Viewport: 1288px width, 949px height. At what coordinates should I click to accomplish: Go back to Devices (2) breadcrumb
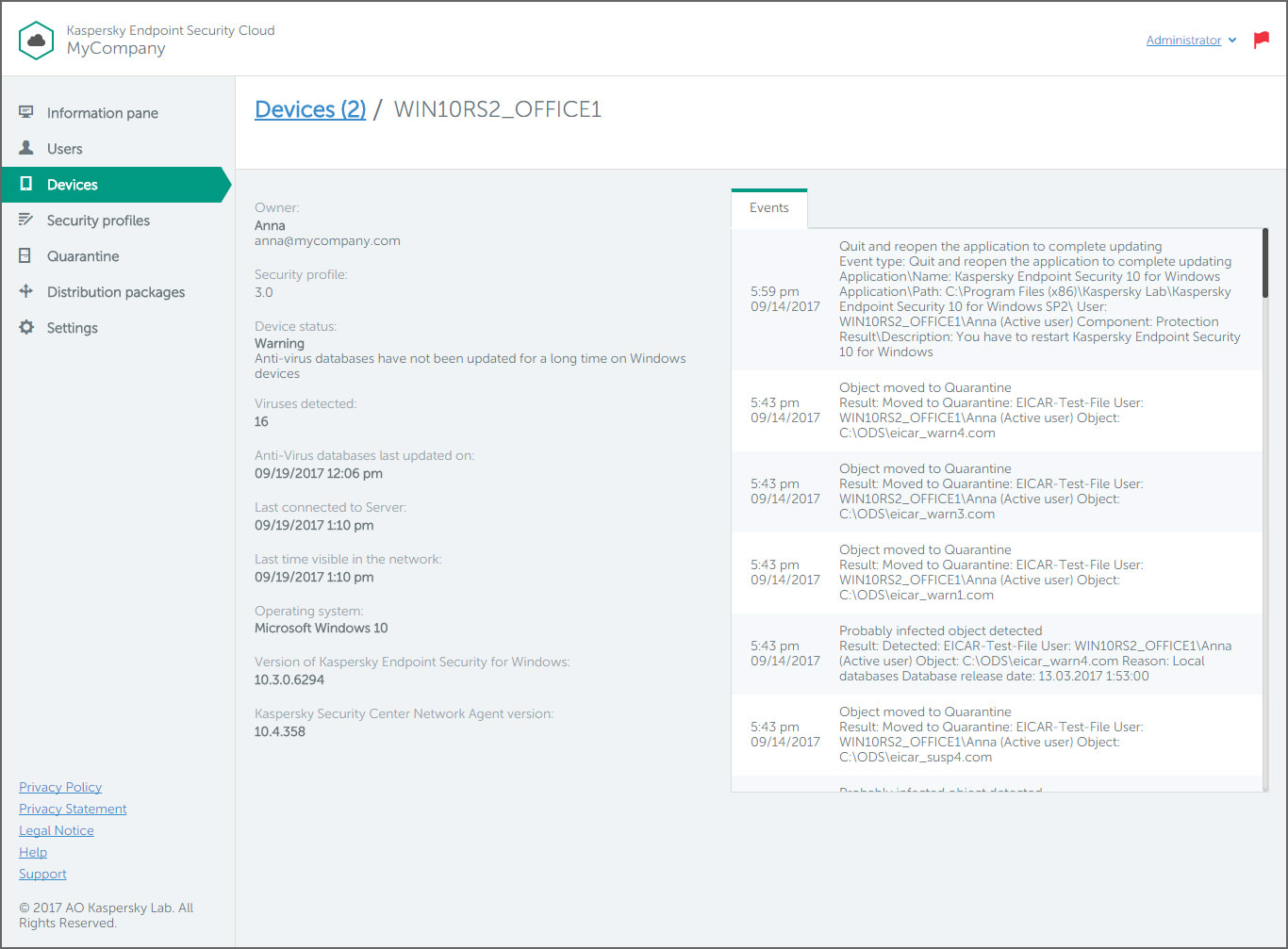[310, 109]
